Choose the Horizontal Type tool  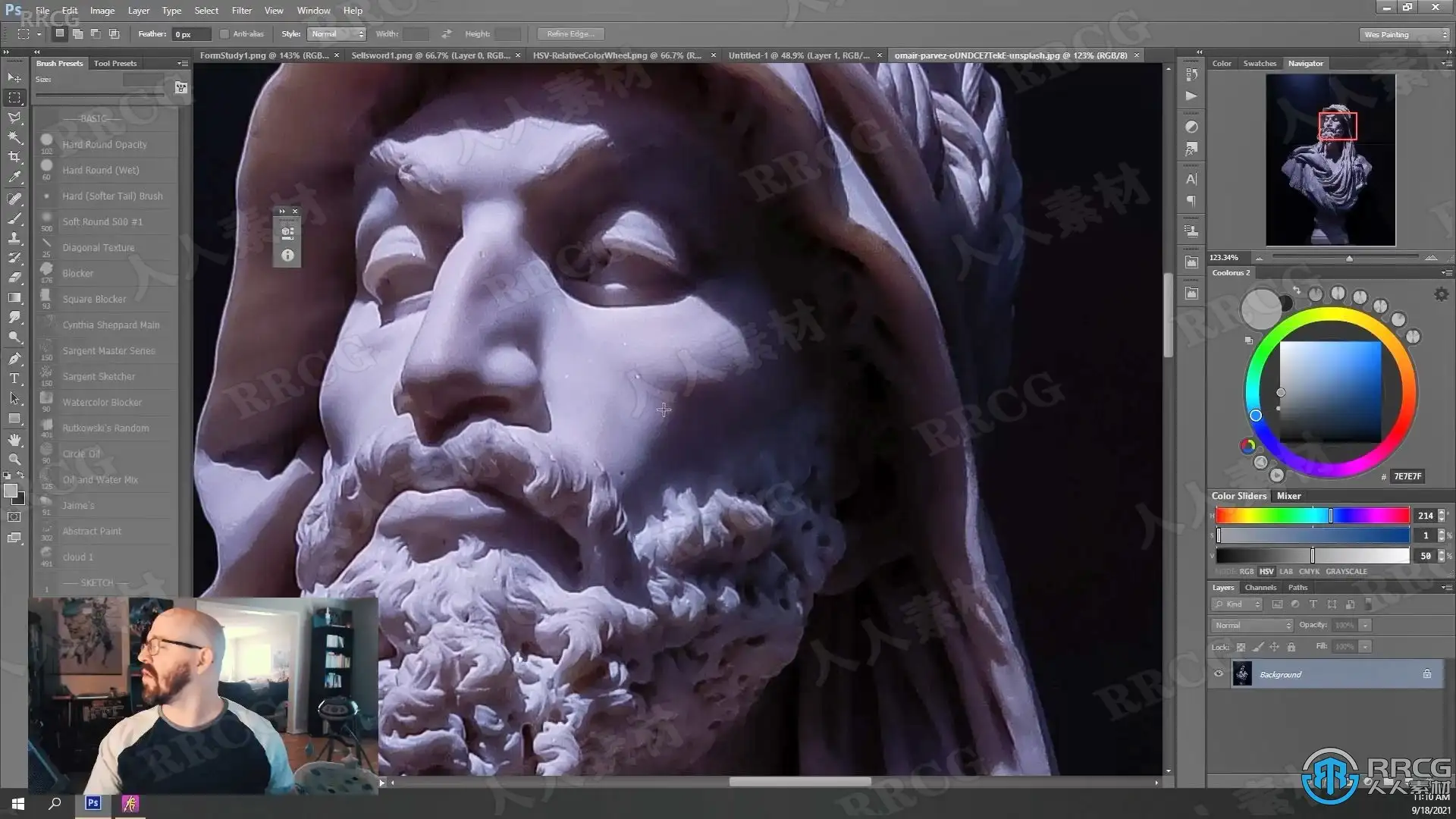[14, 378]
